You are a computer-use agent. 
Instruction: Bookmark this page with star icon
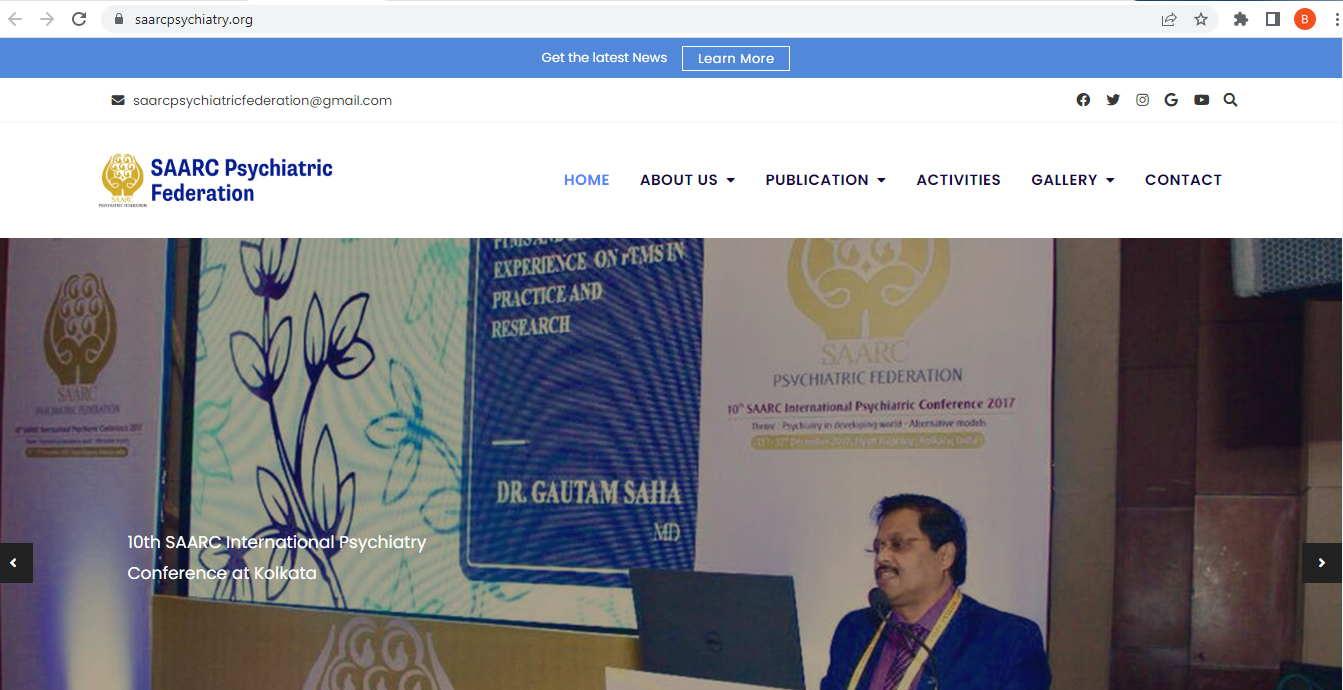click(x=1201, y=19)
